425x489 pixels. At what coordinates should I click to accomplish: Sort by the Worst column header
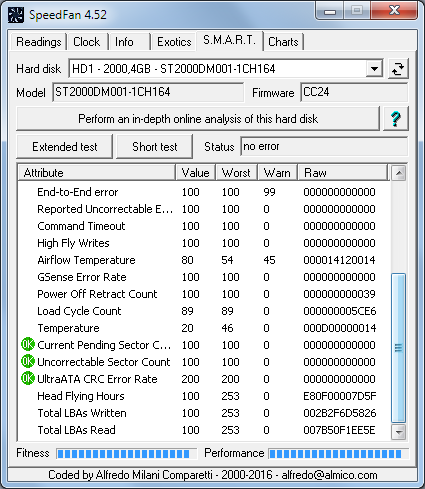[x=236, y=173]
